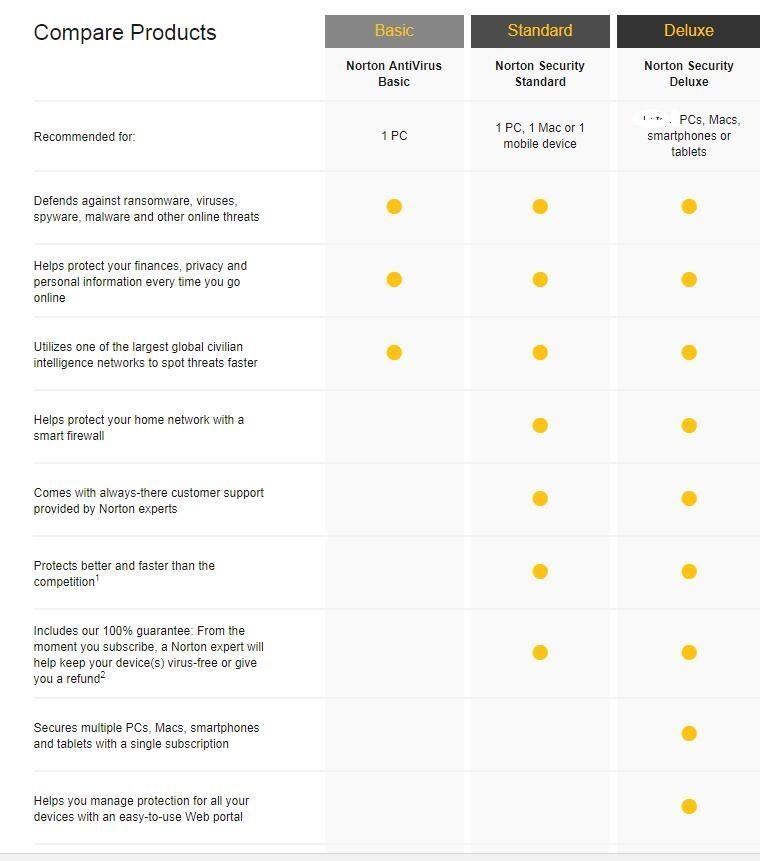760x861 pixels.
Task: Click the '1 PC' recommendation under Basic
Action: click(394, 136)
